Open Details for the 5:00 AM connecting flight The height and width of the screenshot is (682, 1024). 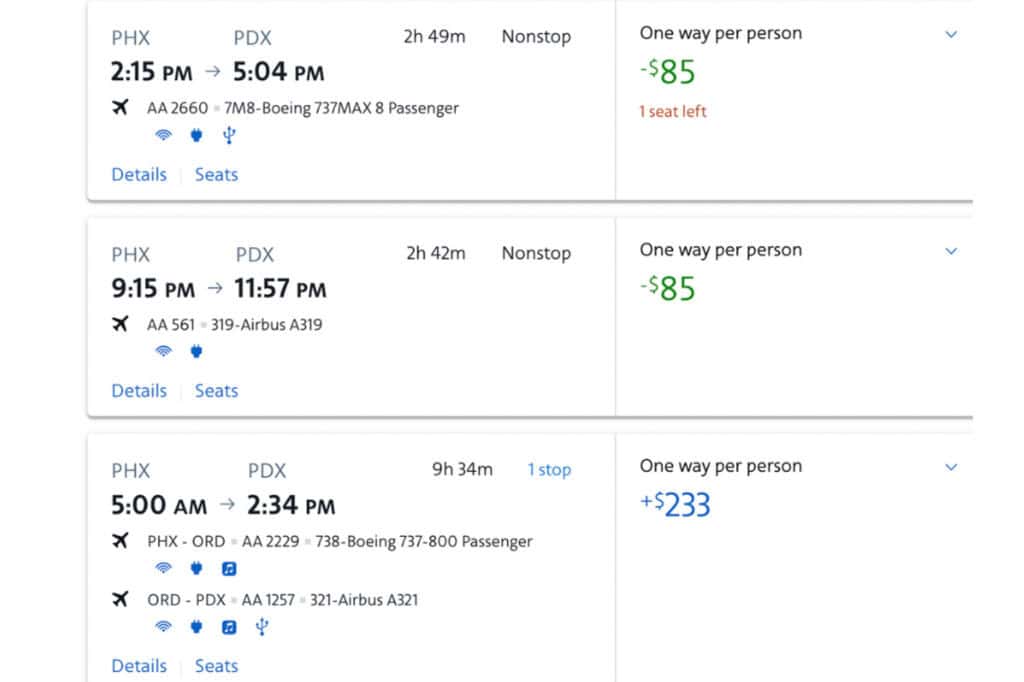(x=138, y=665)
